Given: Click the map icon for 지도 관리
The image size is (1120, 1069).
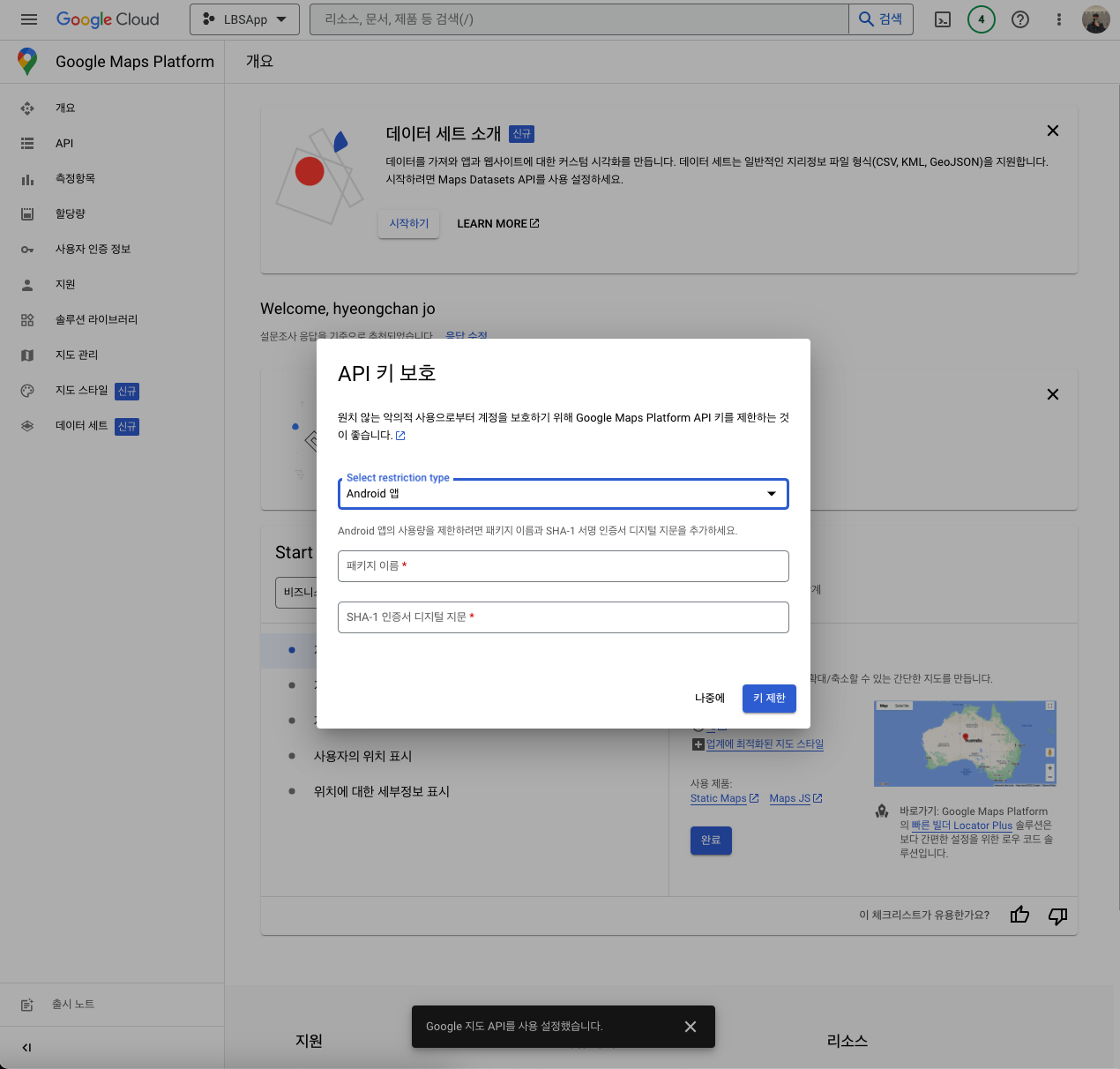Looking at the screenshot, I should click(x=27, y=355).
